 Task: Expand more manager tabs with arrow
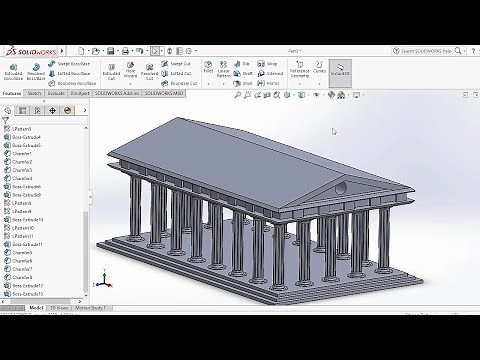(85, 110)
